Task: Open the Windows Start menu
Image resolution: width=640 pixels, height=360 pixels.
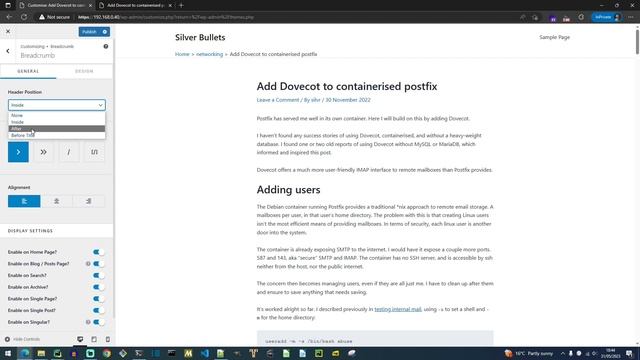Action: (x=8, y=353)
